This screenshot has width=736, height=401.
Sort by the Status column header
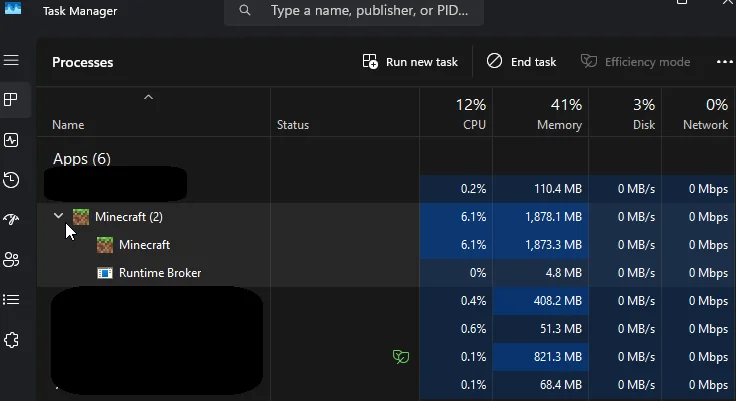pyautogui.click(x=293, y=125)
